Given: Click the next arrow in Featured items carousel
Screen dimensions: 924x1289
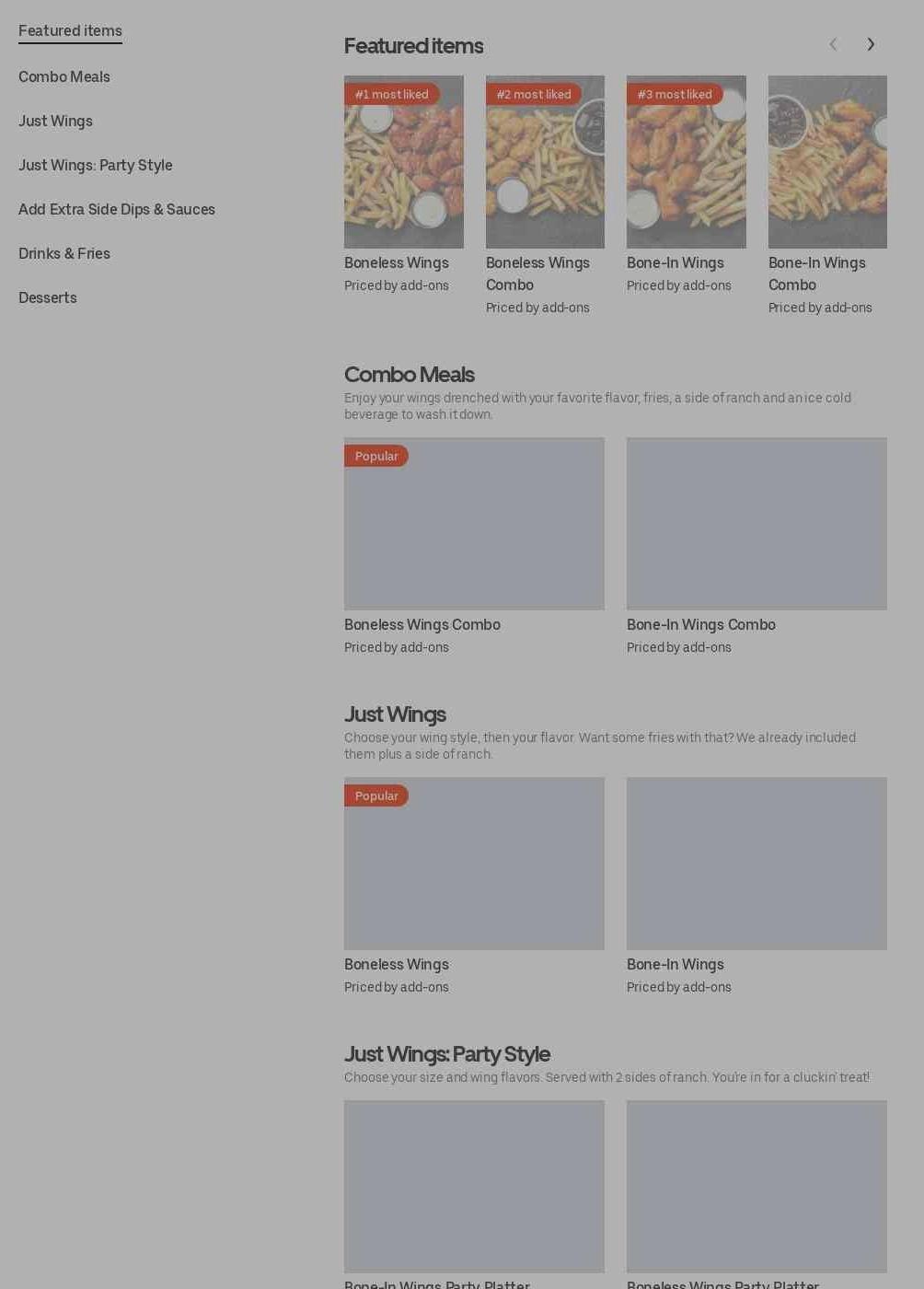Looking at the screenshot, I should (871, 44).
